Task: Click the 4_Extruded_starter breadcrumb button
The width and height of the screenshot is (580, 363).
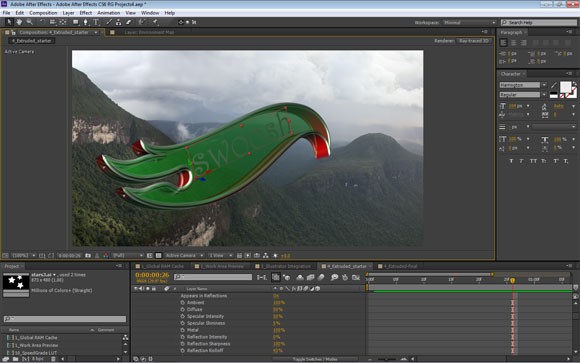Action: (32, 41)
